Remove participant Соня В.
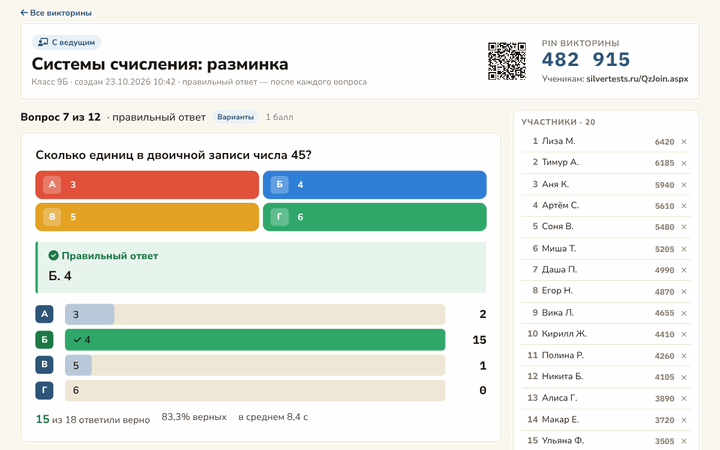720x450 pixels. click(x=684, y=227)
